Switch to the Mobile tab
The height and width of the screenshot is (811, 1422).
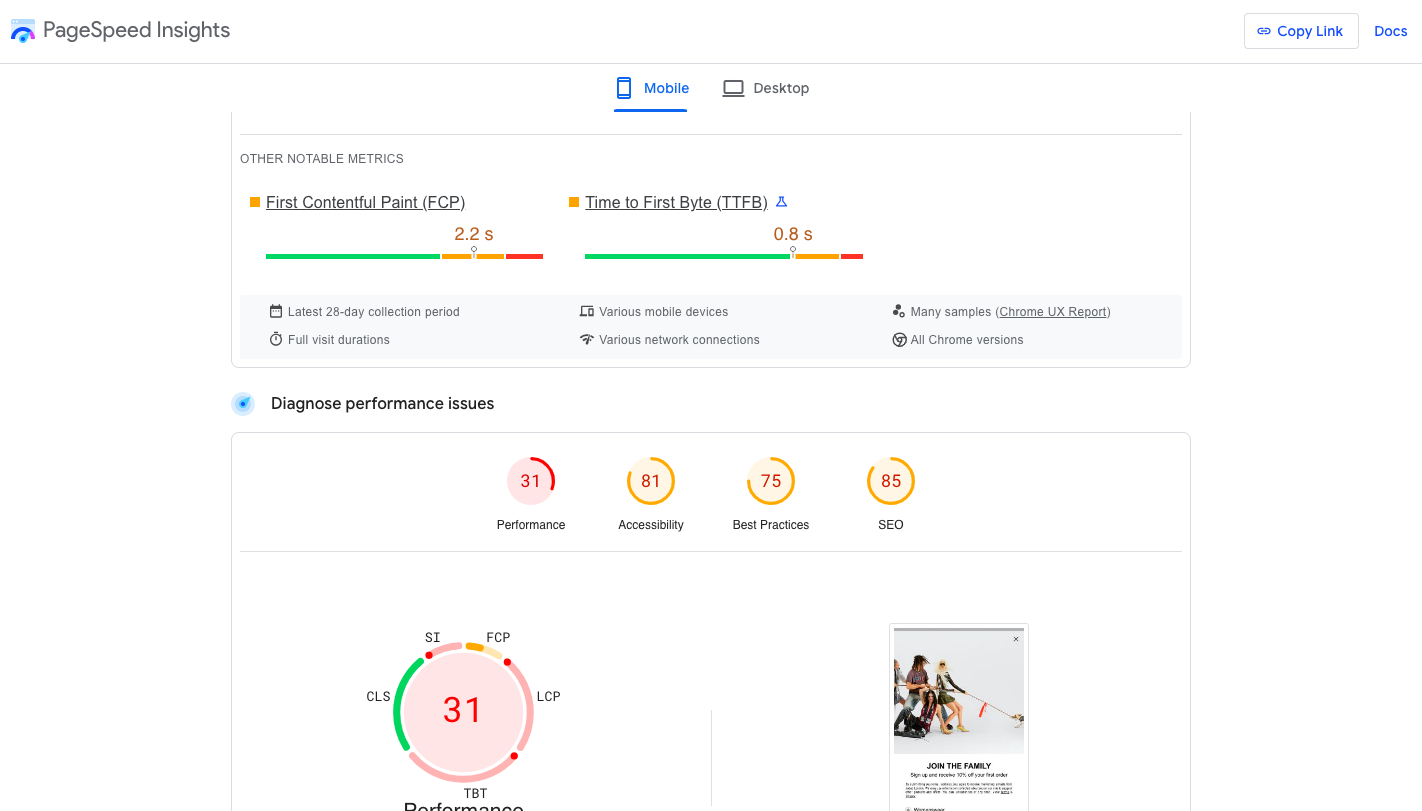tap(651, 88)
